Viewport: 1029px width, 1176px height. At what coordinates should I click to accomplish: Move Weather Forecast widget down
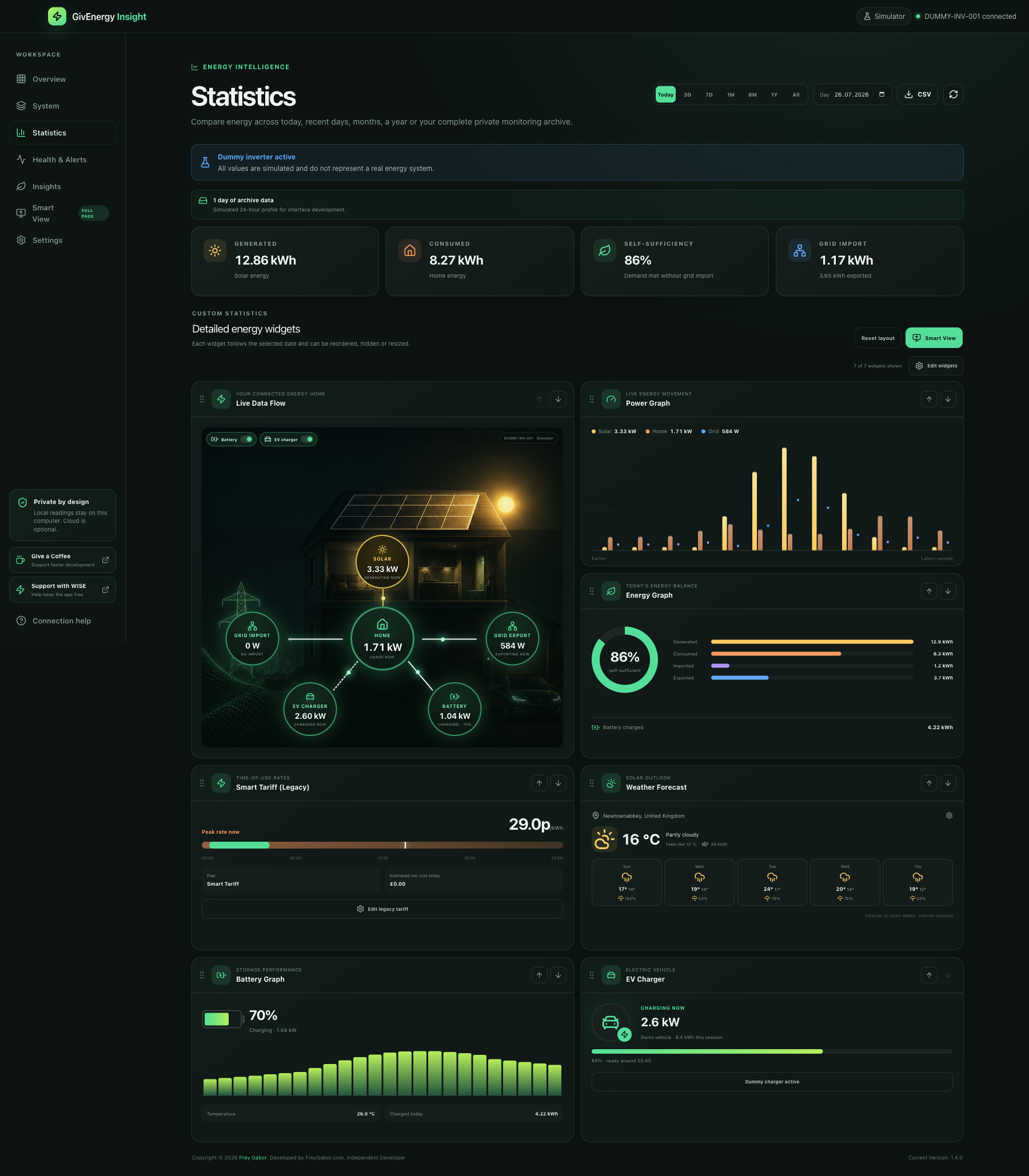(x=947, y=783)
